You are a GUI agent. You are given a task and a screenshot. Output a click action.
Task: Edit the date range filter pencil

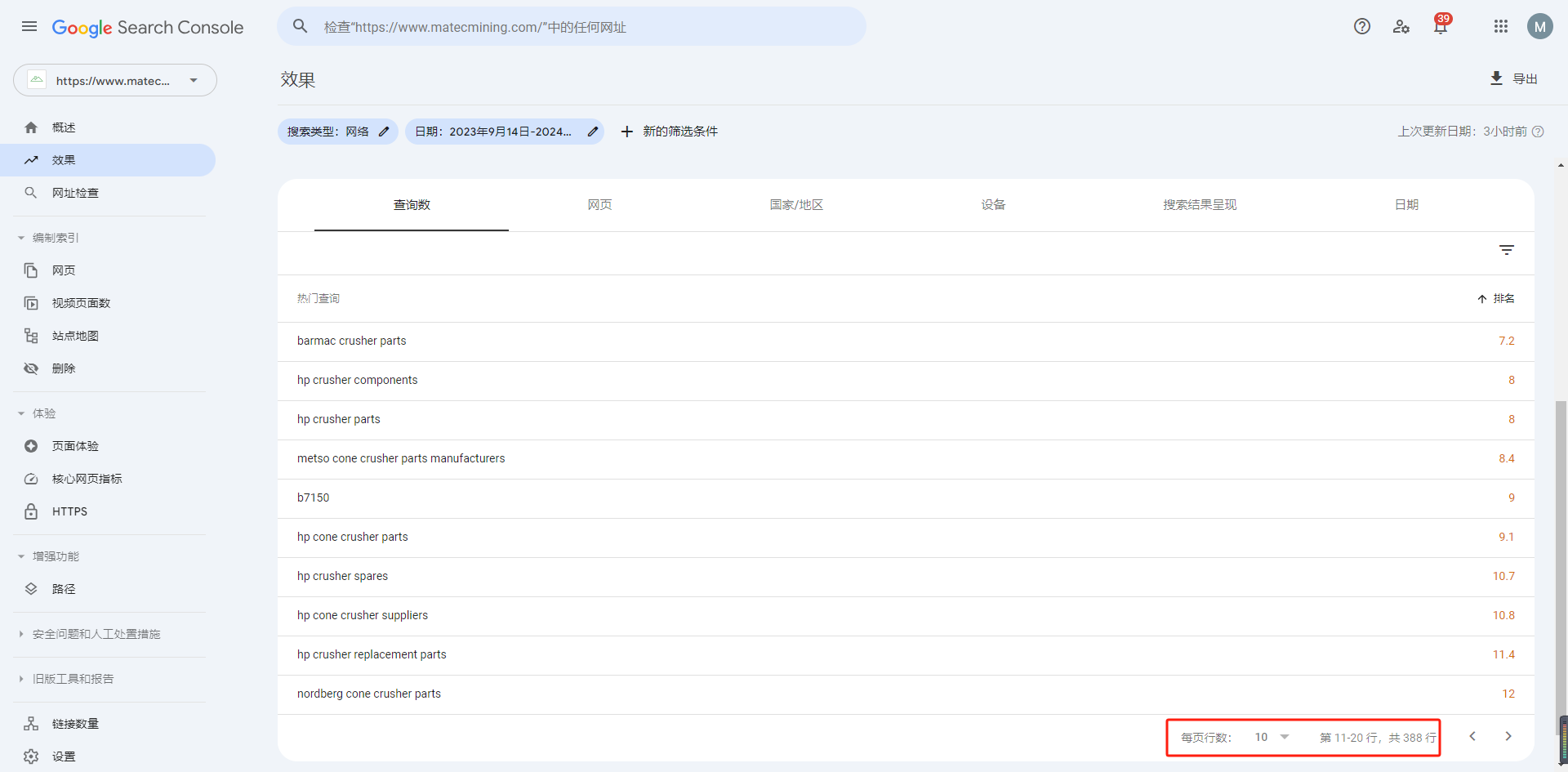[593, 132]
